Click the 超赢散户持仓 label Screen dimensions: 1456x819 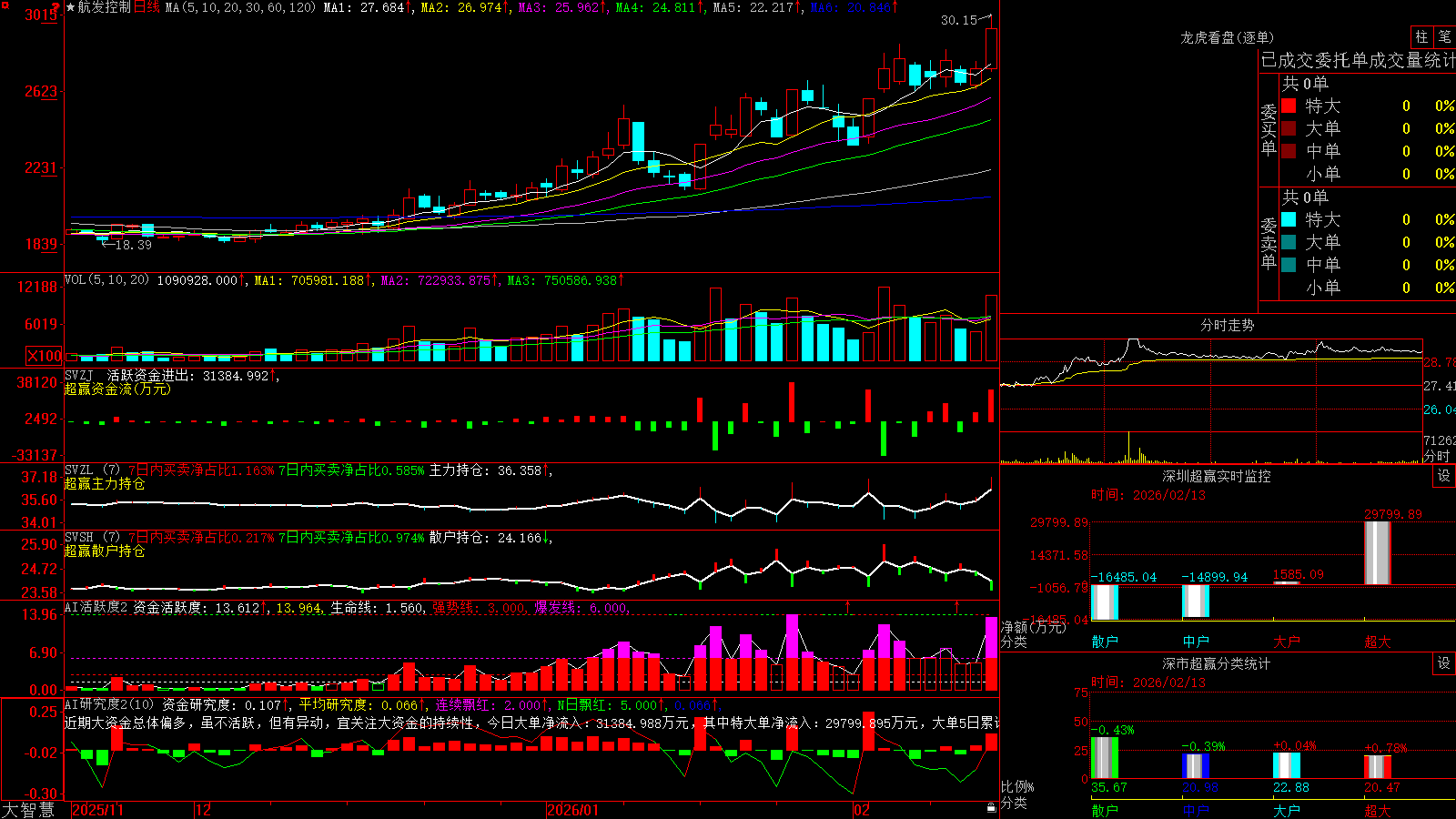tap(105, 551)
